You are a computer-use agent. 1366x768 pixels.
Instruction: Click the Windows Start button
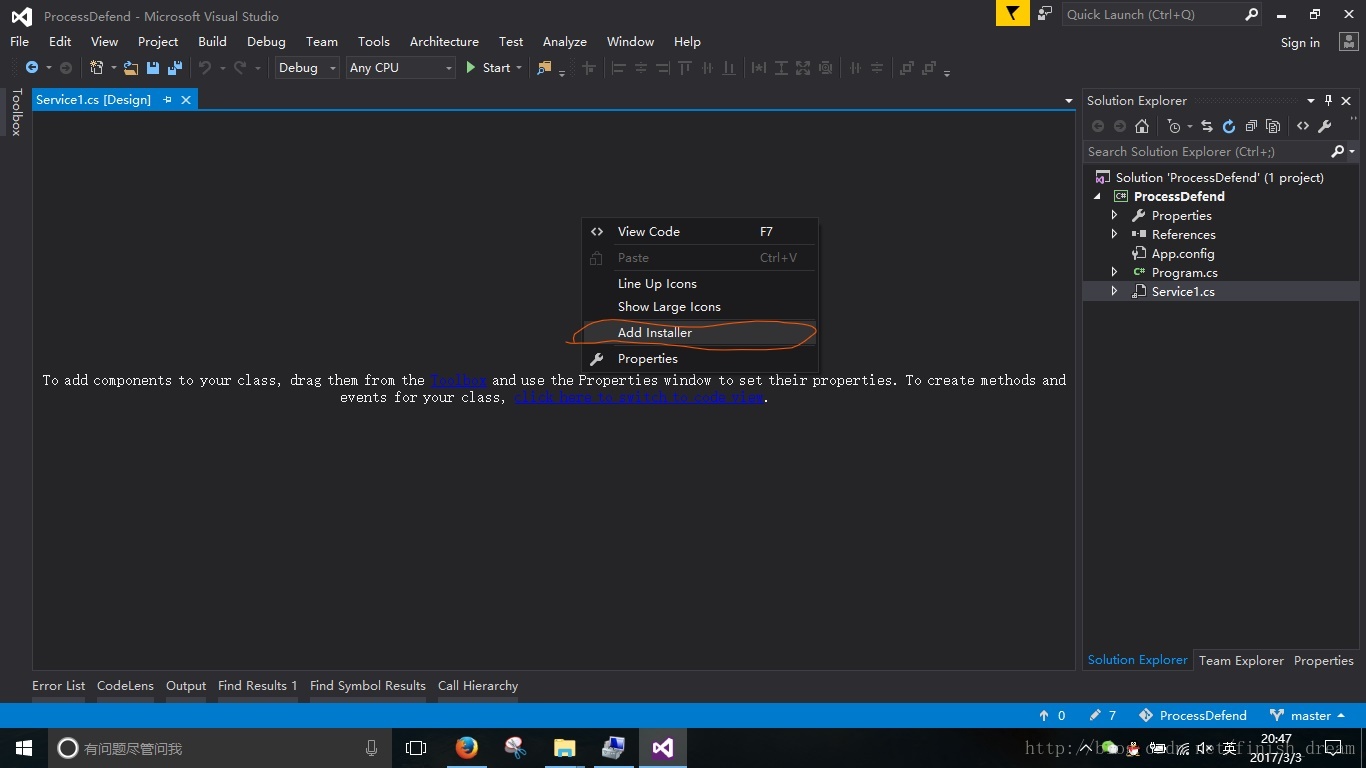coord(24,747)
